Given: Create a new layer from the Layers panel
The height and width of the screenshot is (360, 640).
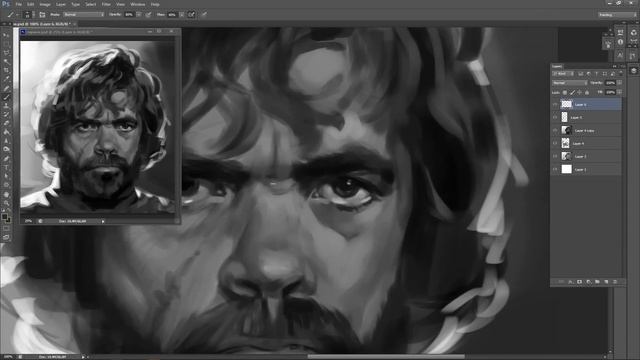Looking at the screenshot, I should click(x=606, y=282).
